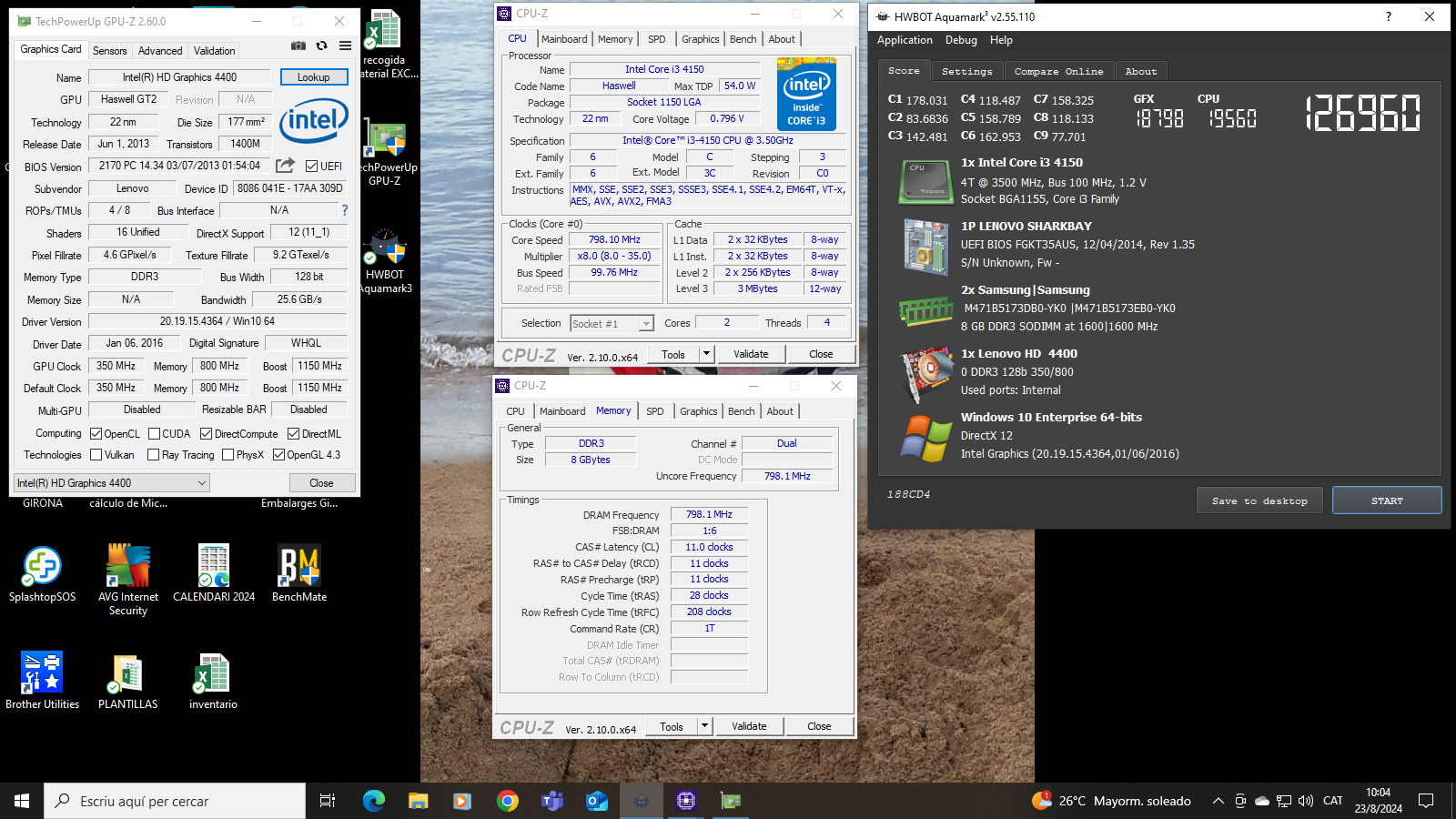Image resolution: width=1456 pixels, height=819 pixels.
Task: Click the taskbar clock and date
Action: (x=1378, y=801)
